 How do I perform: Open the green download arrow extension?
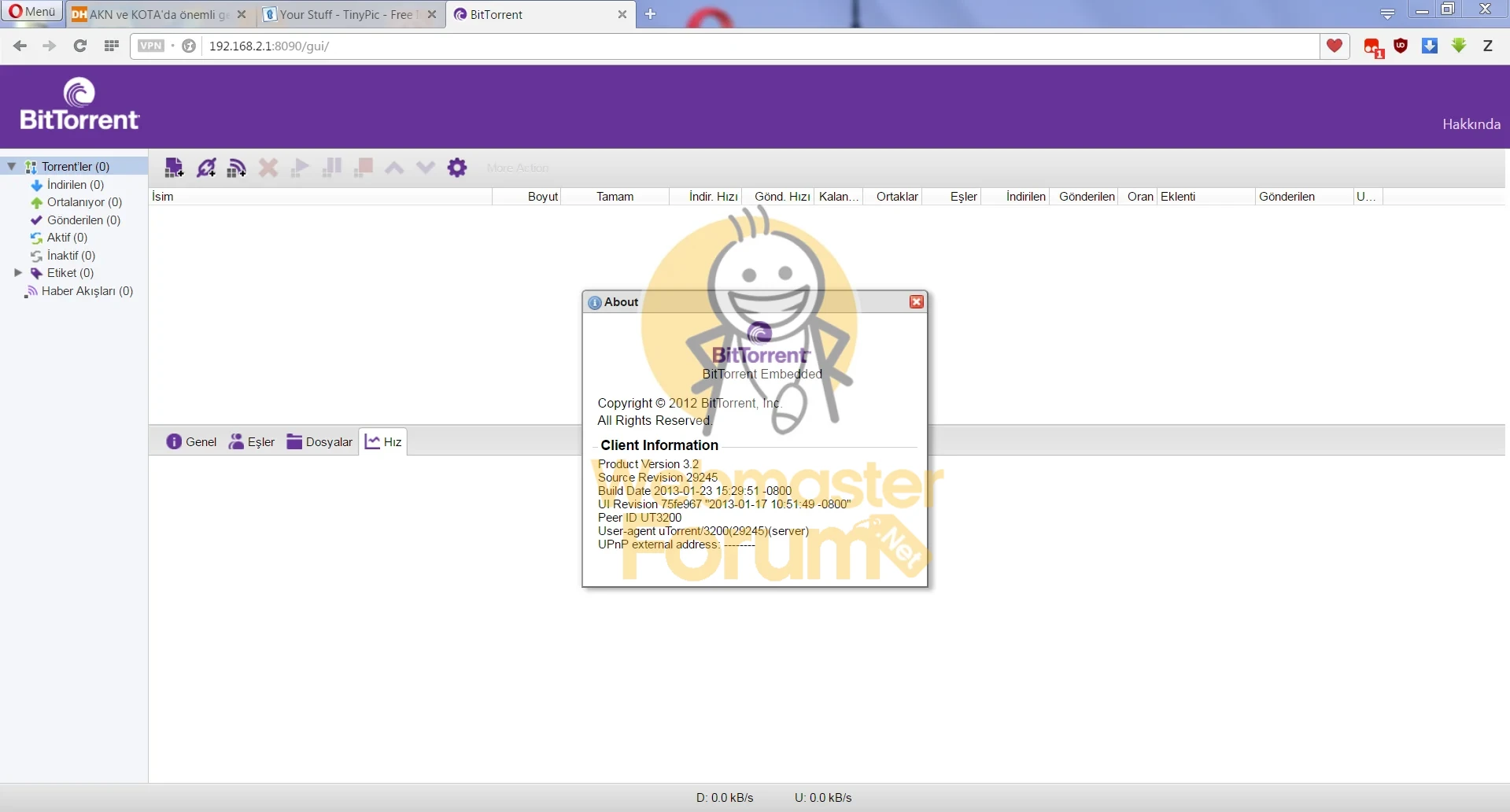(1459, 46)
